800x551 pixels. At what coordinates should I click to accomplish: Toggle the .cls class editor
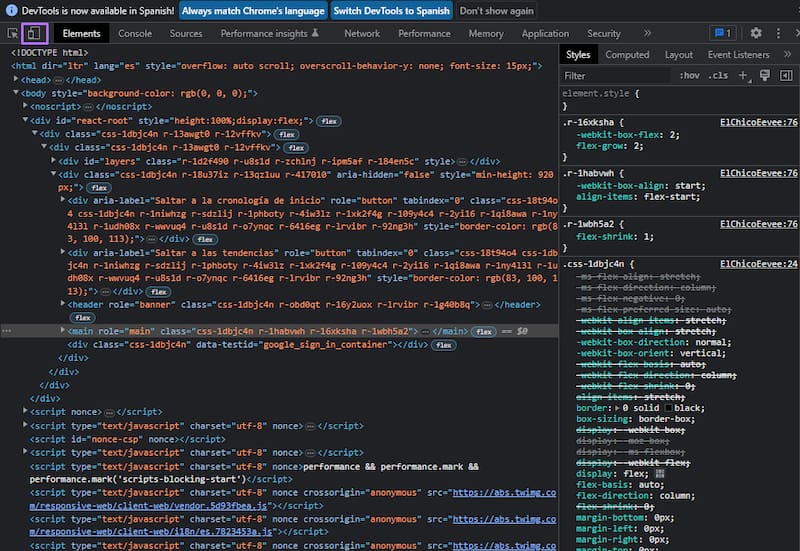[718, 75]
